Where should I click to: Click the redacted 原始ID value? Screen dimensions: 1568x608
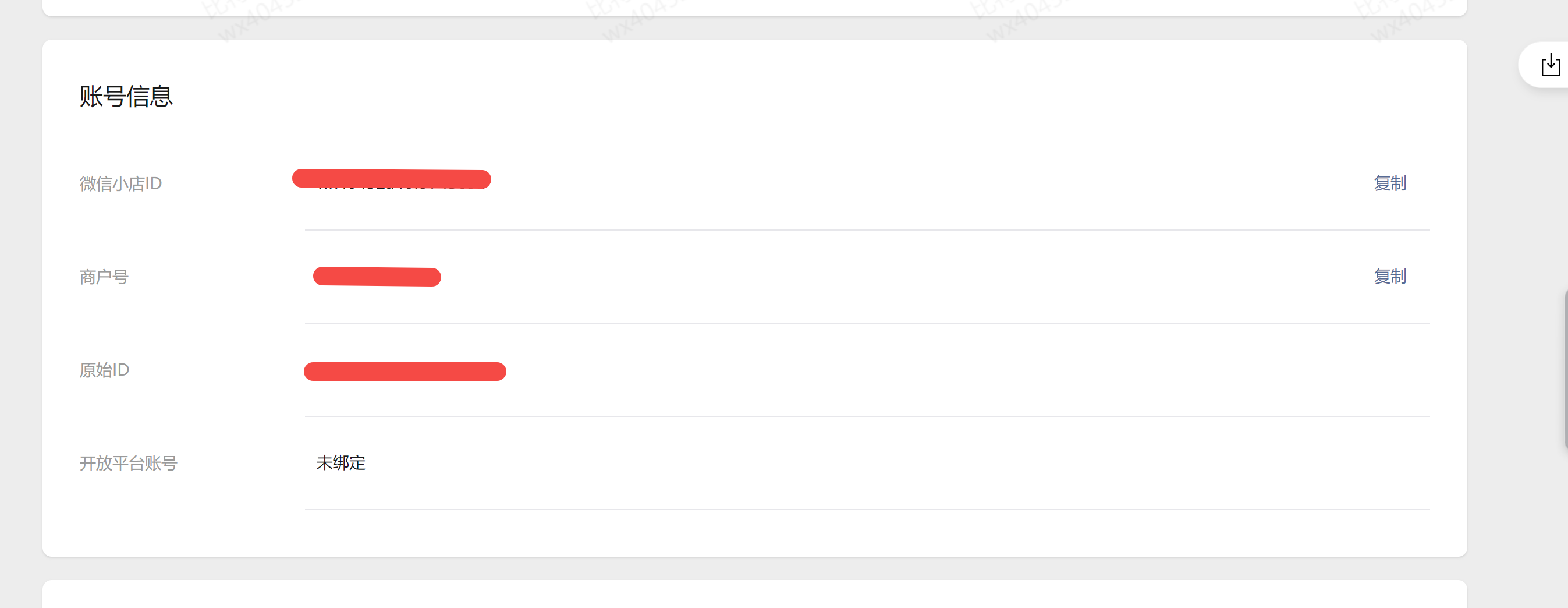tap(405, 371)
